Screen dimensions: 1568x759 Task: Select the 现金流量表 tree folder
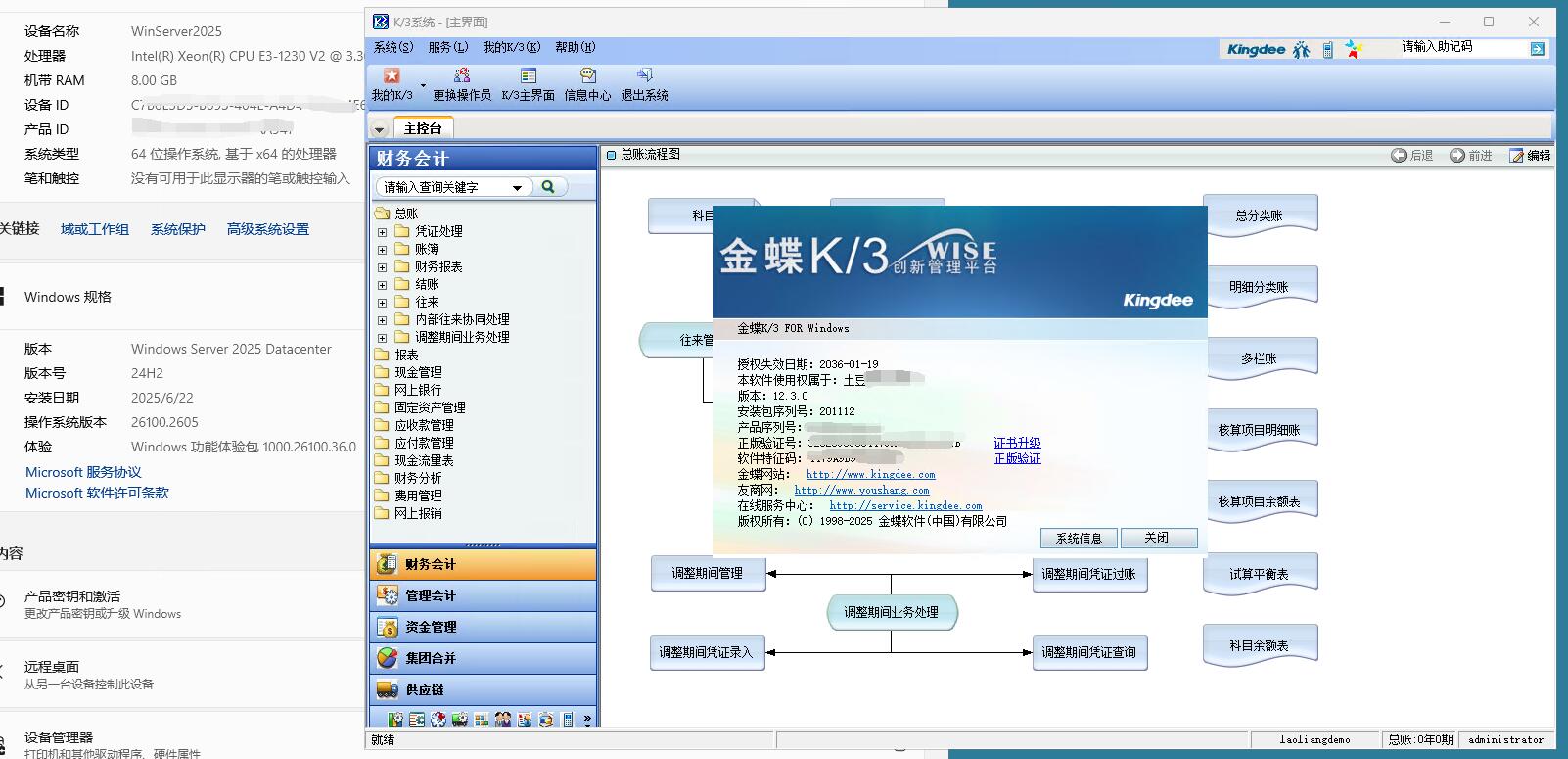click(x=424, y=460)
